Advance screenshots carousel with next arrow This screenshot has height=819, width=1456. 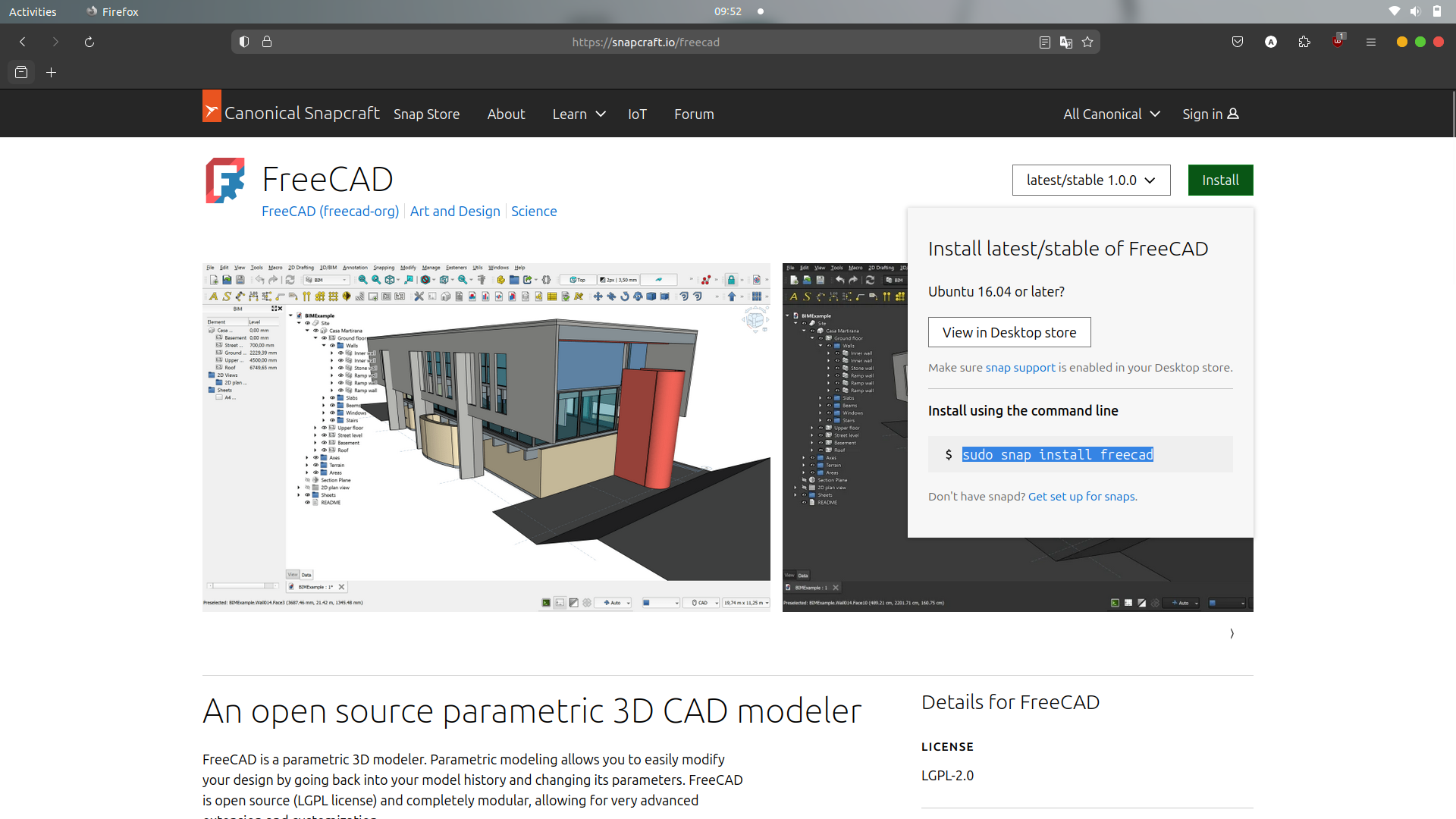1232,633
